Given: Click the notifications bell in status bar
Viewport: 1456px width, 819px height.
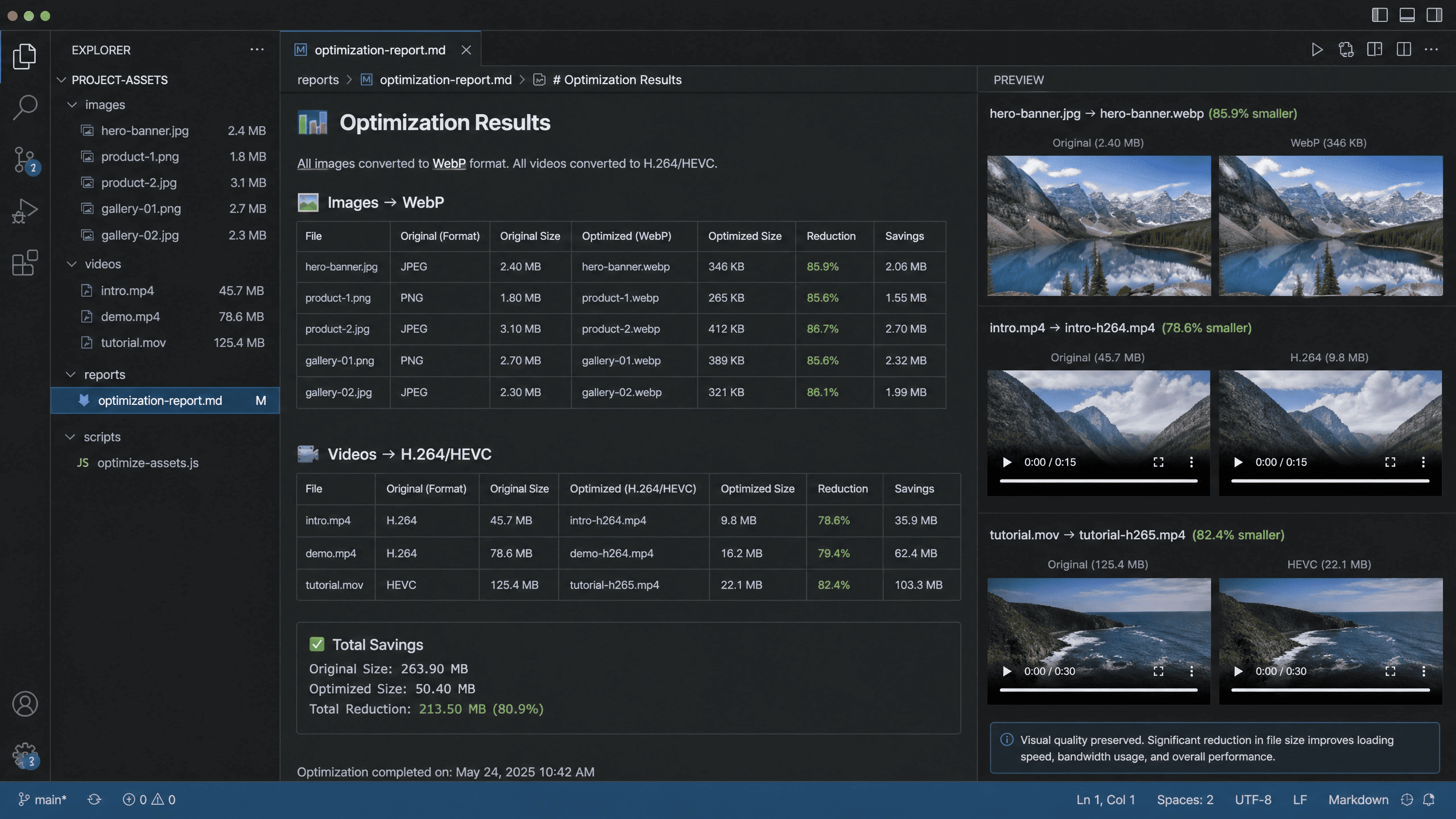Looking at the screenshot, I should [1429, 800].
